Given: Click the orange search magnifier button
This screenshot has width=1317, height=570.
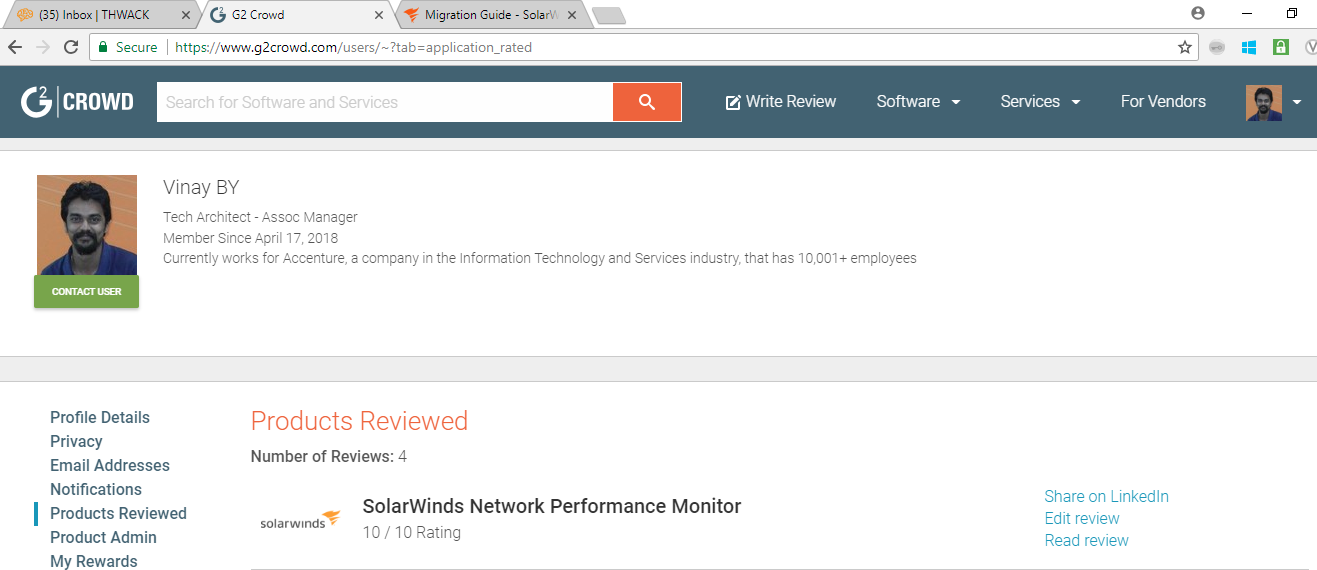Looking at the screenshot, I should (647, 102).
